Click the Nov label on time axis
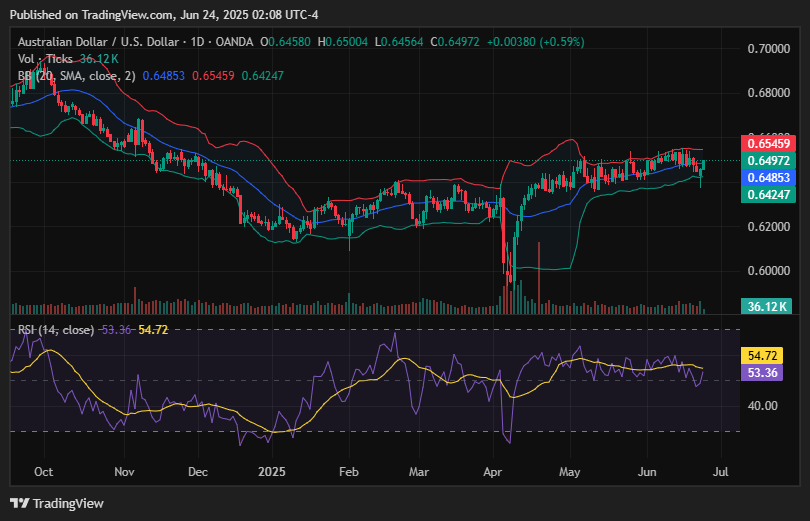810x521 pixels. 124,472
